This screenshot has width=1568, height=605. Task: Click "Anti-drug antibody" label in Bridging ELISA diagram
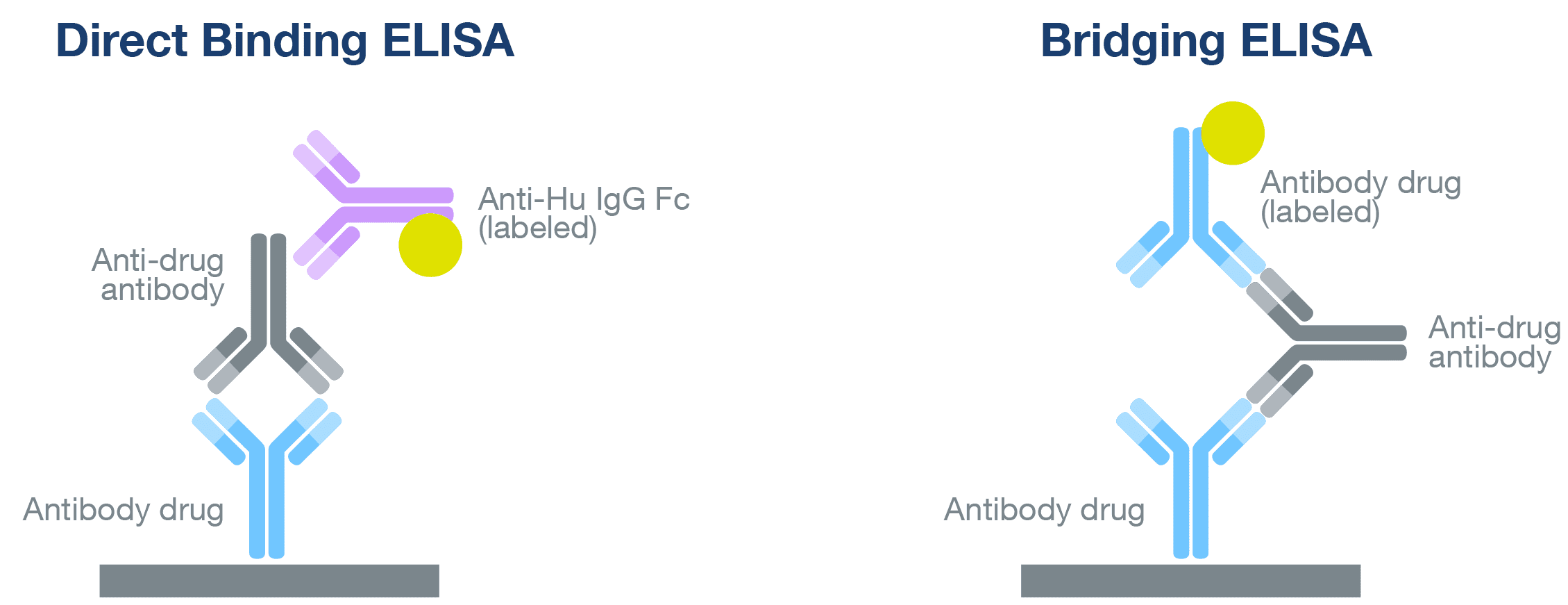click(1492, 342)
